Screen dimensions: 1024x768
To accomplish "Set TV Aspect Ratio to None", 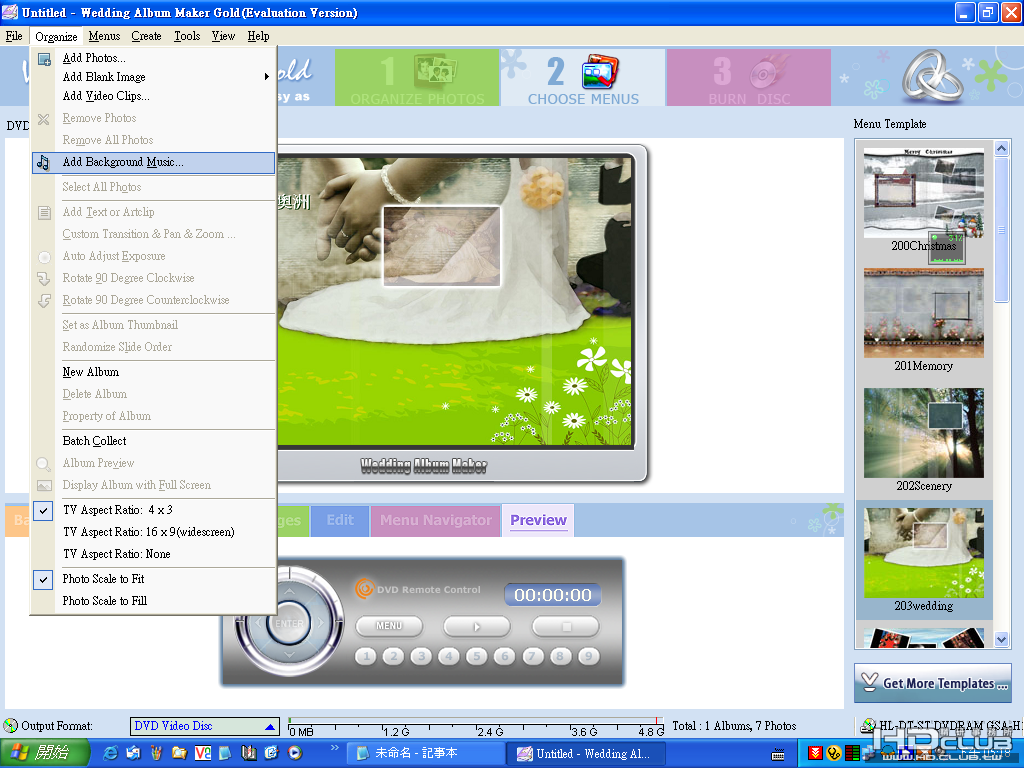I will click(116, 554).
